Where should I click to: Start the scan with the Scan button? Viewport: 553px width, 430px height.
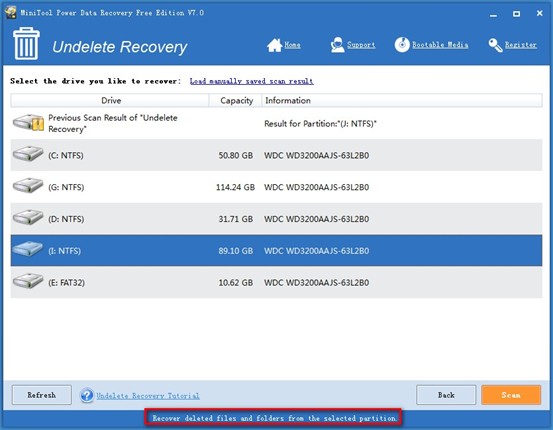[511, 395]
